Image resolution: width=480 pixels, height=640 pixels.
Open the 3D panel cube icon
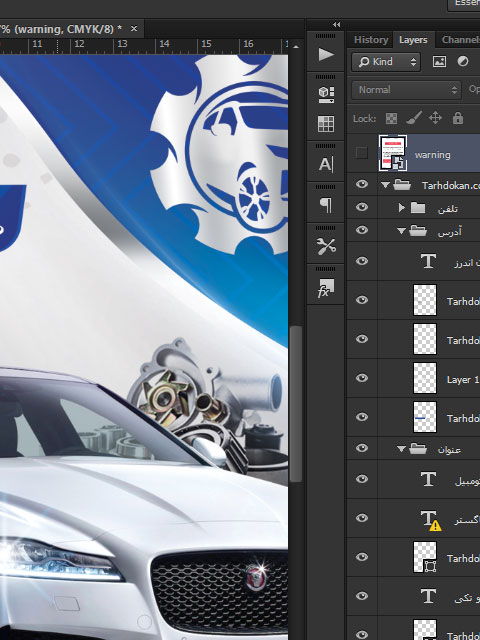coord(326,94)
